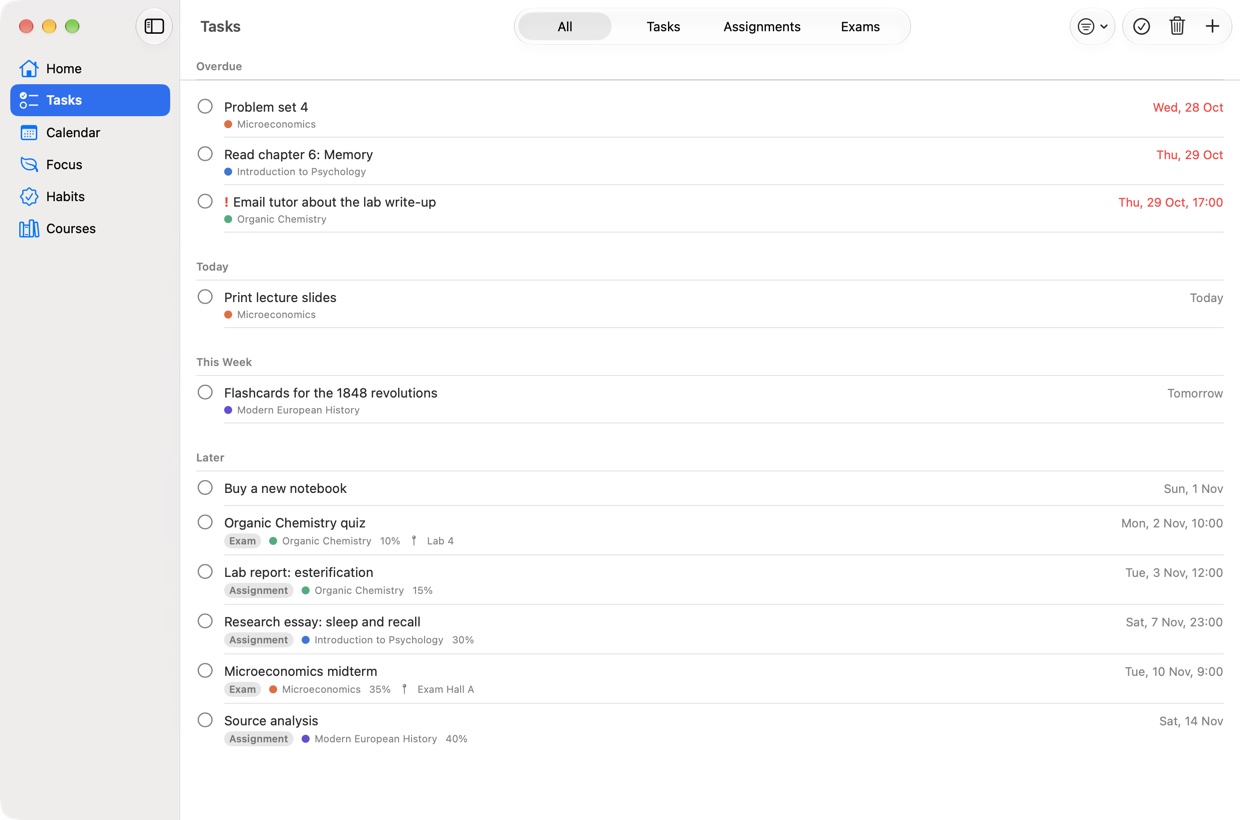Switch to the Tasks filter tab

pyautogui.click(x=663, y=27)
